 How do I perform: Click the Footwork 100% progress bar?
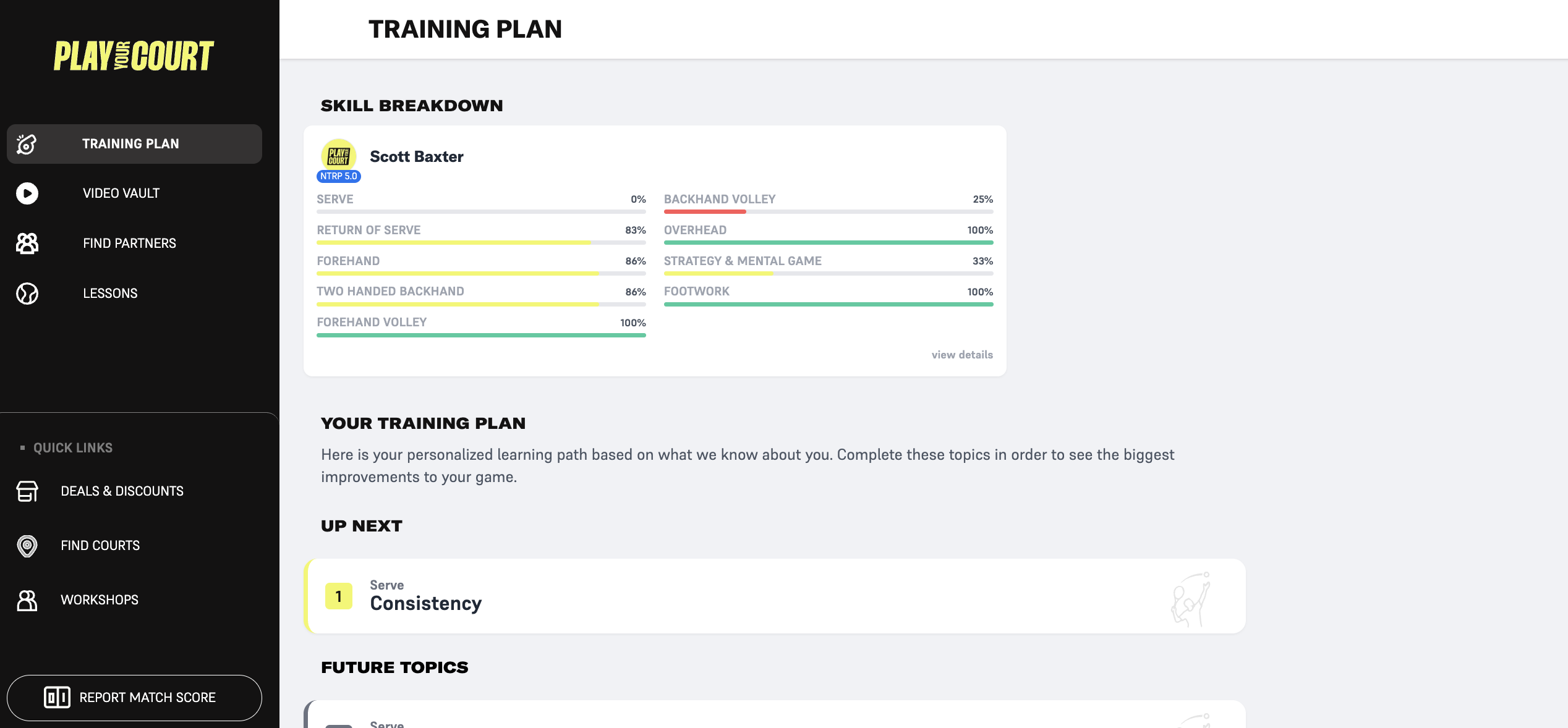(x=829, y=304)
